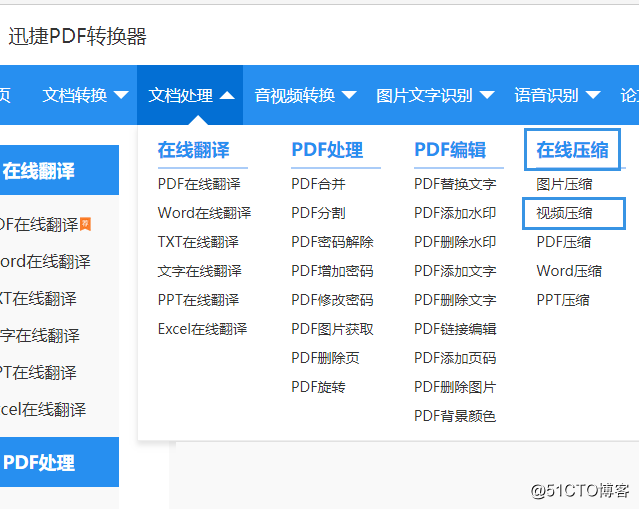Screen dimensions: 639x509
Task: Choose PDF删除文字
Action: tap(455, 300)
